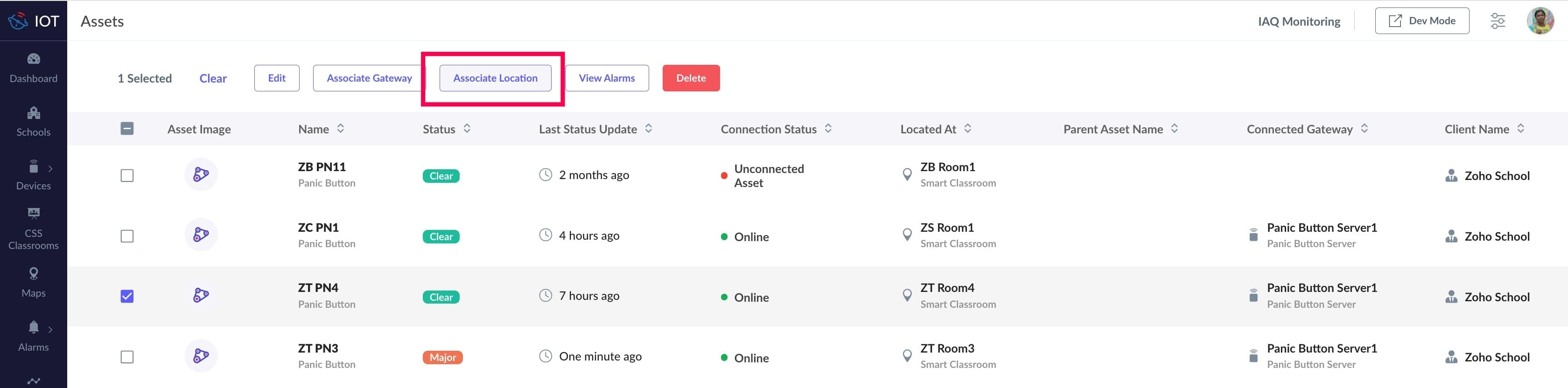
Task: Open the user profile avatar
Action: [1540, 21]
